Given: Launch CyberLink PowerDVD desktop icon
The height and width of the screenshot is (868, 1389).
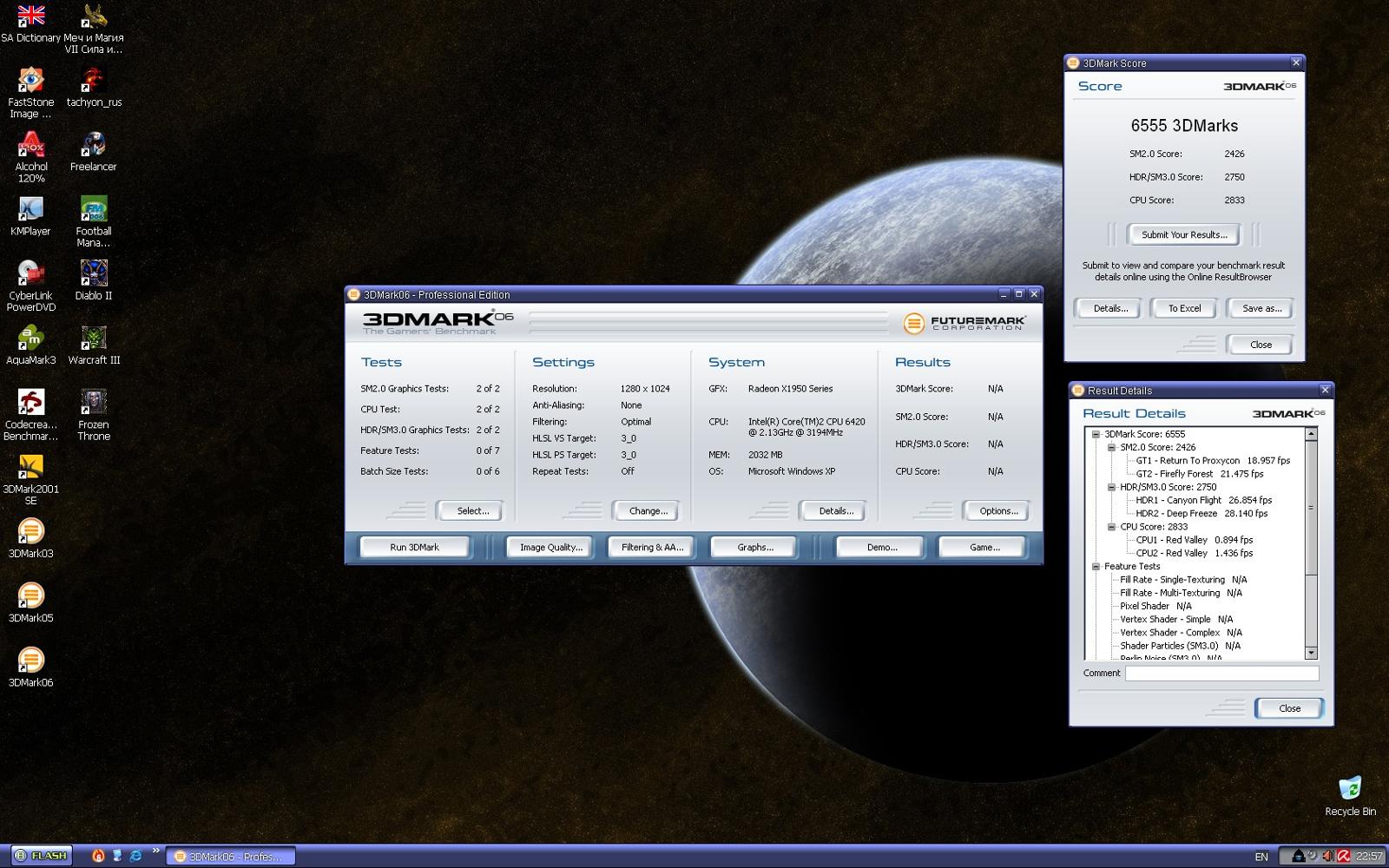Looking at the screenshot, I should point(31,286).
